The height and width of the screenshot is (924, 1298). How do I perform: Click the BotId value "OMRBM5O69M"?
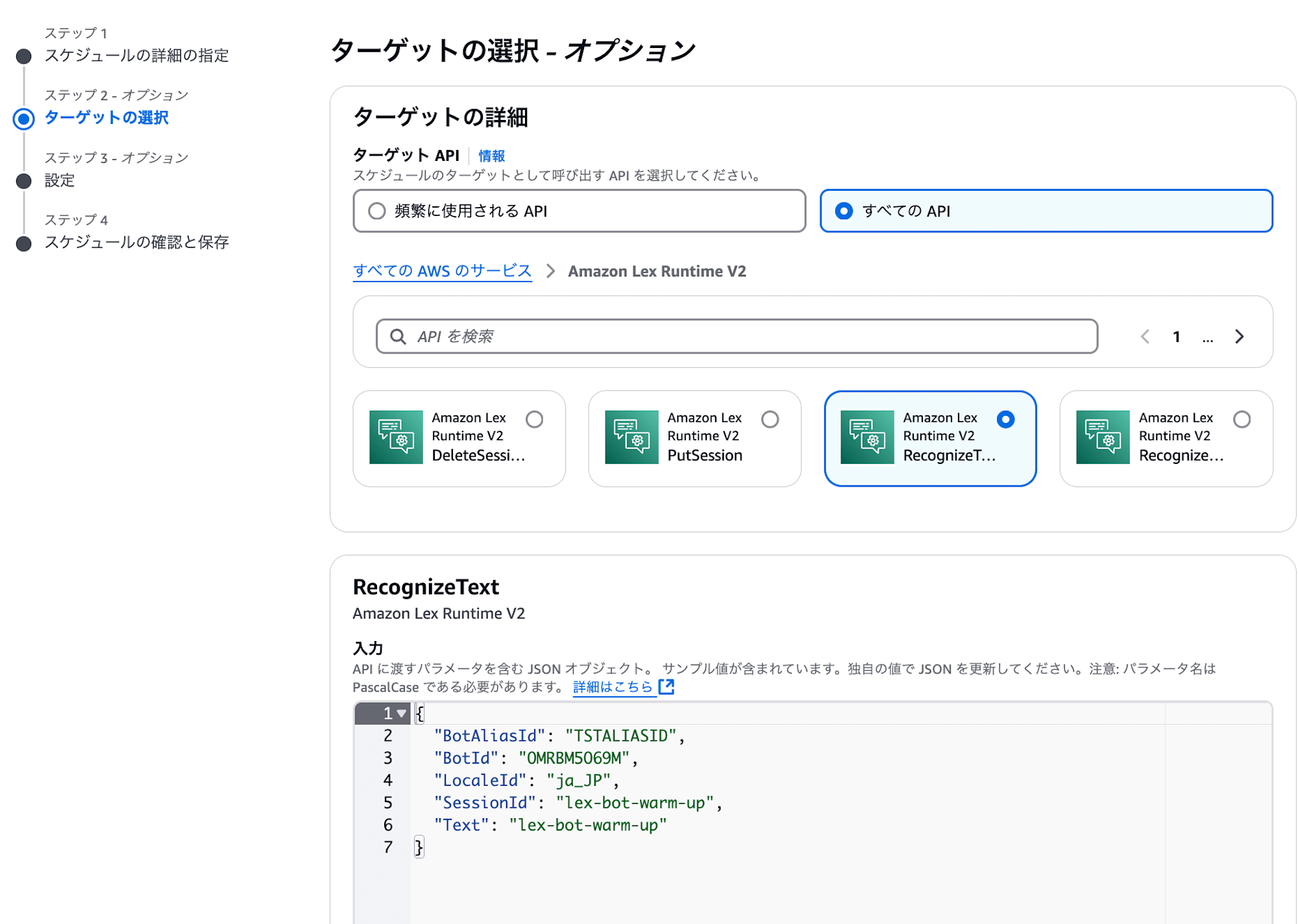click(x=574, y=758)
